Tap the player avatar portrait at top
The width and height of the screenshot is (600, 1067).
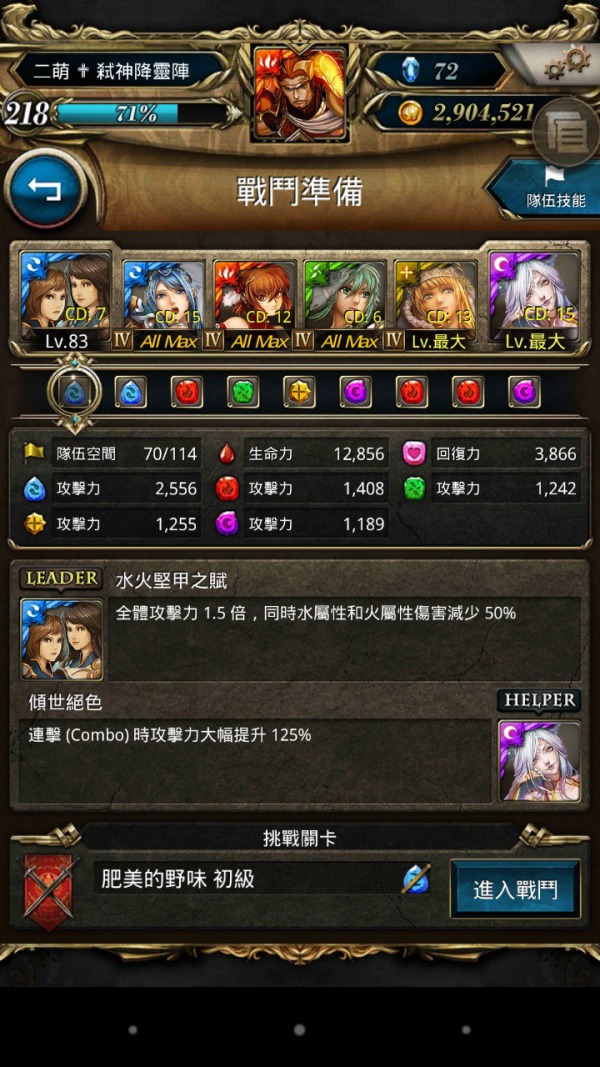(x=300, y=93)
